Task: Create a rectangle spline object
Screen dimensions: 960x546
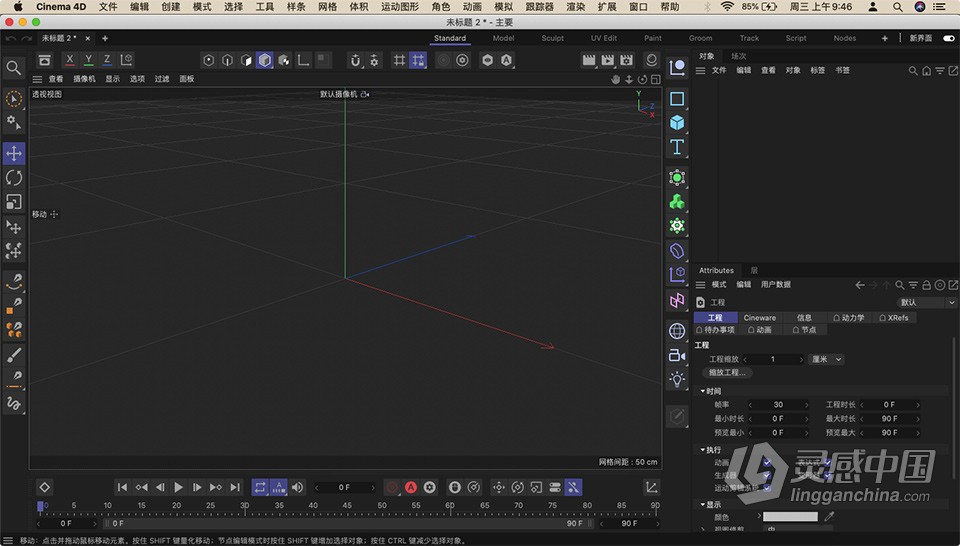Action: tap(677, 99)
